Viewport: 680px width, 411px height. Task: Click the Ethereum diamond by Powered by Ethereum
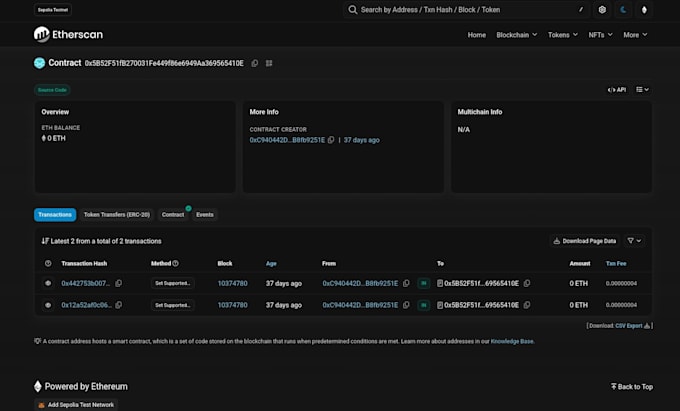tap(38, 386)
